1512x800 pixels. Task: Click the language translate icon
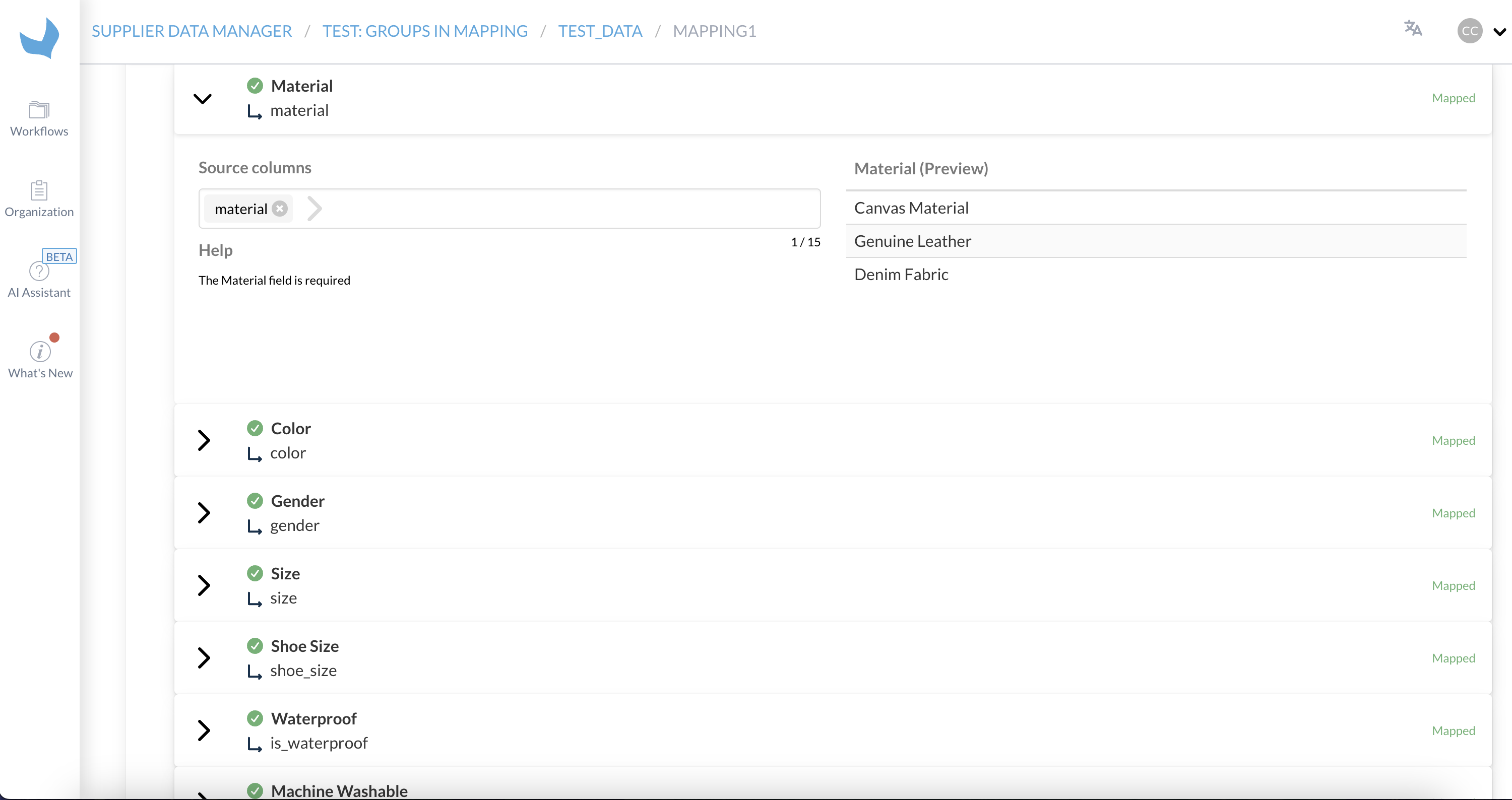pyautogui.click(x=1413, y=28)
